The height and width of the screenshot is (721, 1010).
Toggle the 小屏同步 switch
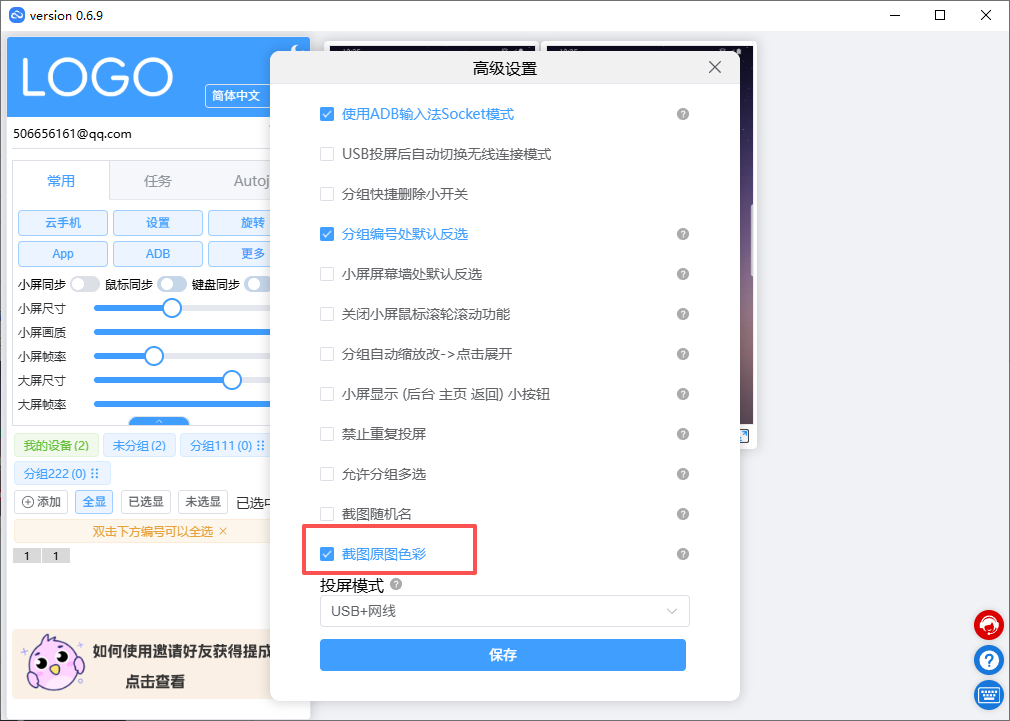click(x=85, y=284)
